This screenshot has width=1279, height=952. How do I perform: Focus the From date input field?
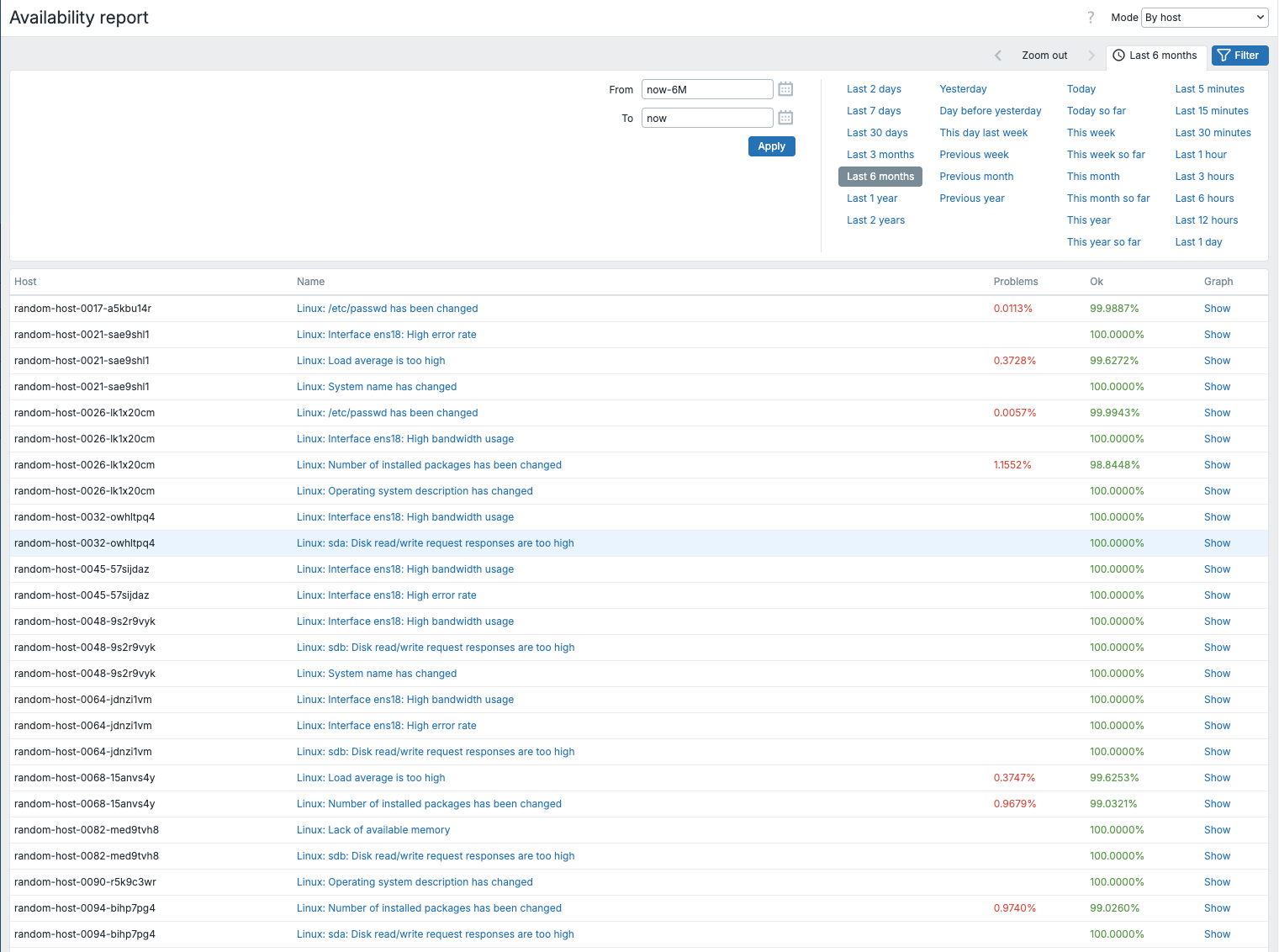[707, 89]
